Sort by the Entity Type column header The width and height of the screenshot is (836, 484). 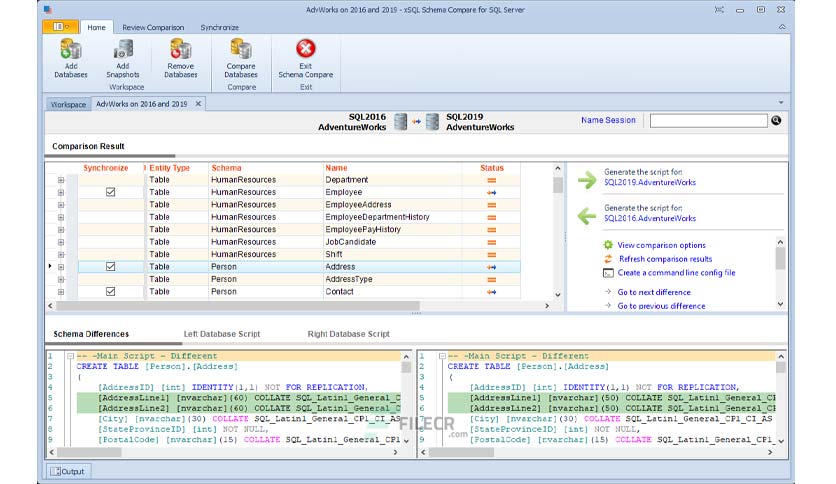170,168
